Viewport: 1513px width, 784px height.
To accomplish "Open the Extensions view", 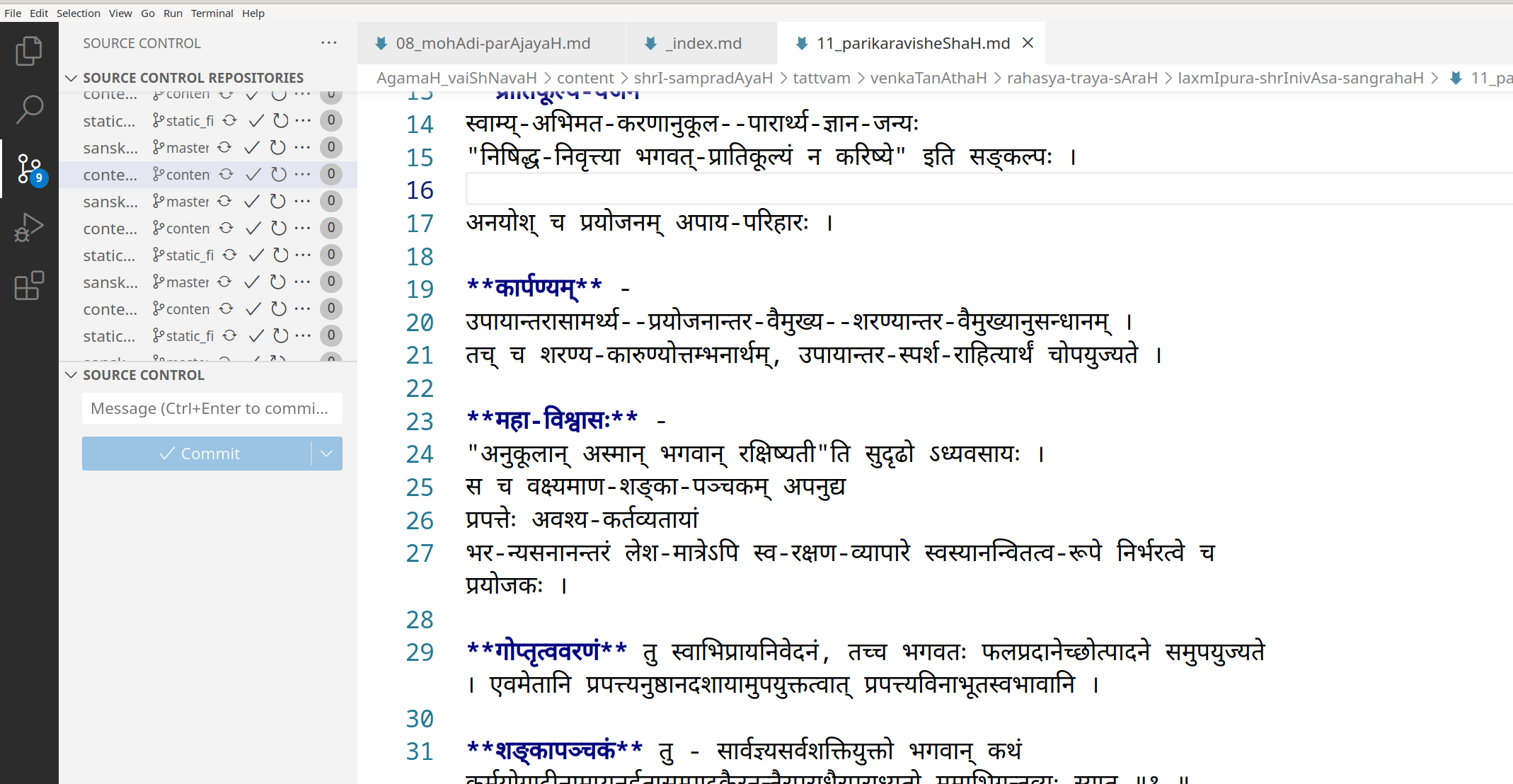I will click(29, 285).
